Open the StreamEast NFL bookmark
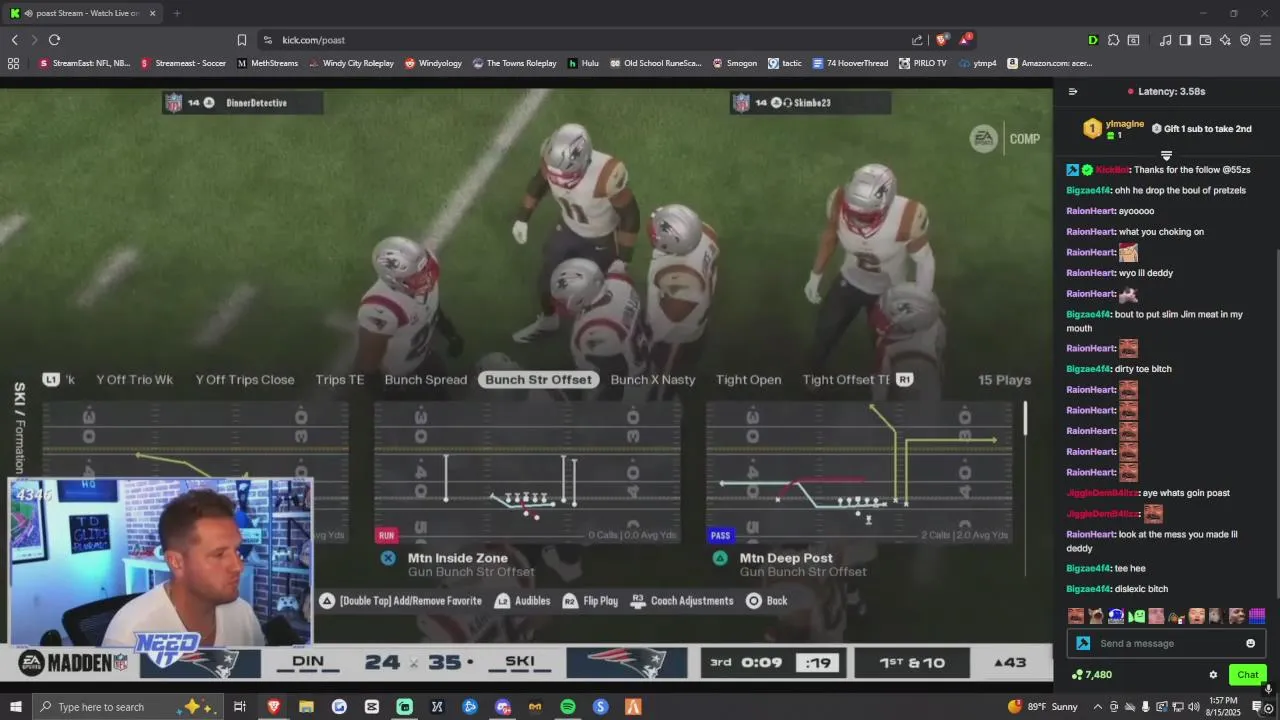The image size is (1280, 720). 85,63
